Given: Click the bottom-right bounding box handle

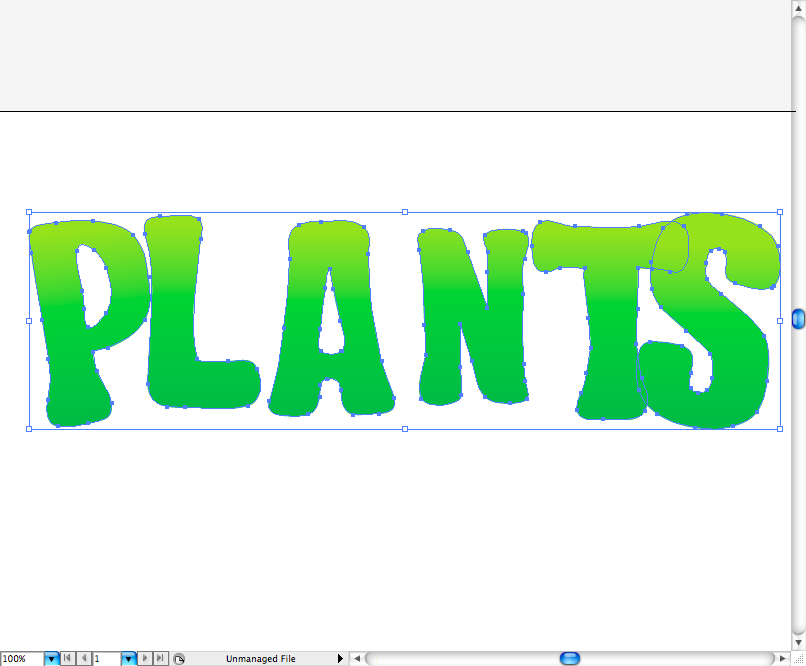Looking at the screenshot, I should pyautogui.click(x=780, y=429).
